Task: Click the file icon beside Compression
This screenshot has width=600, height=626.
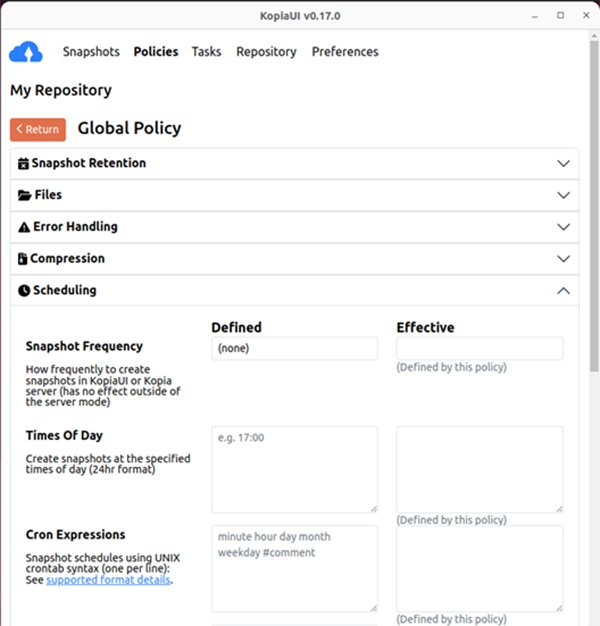Action: pyautogui.click(x=23, y=259)
